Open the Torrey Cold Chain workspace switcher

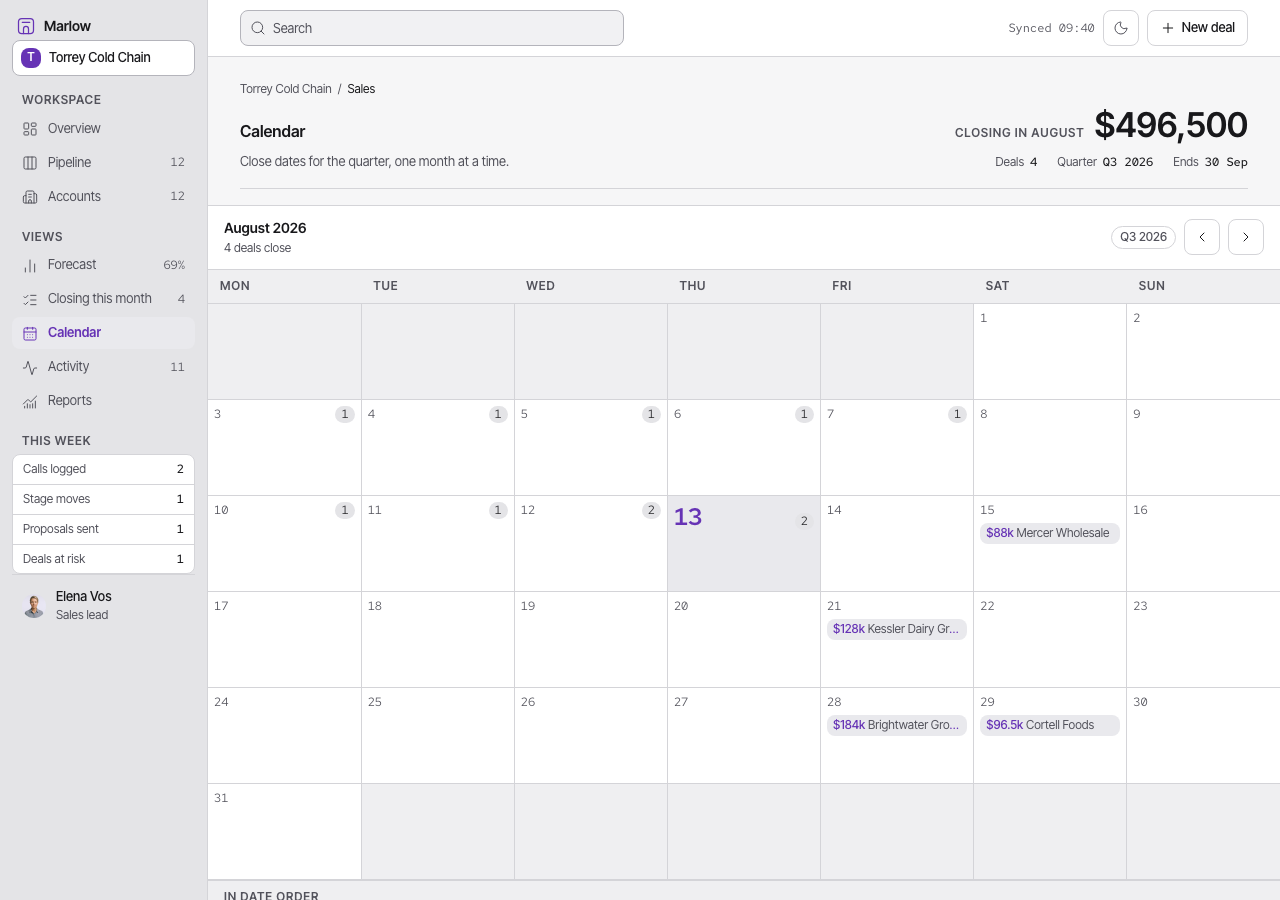[x=103, y=58]
